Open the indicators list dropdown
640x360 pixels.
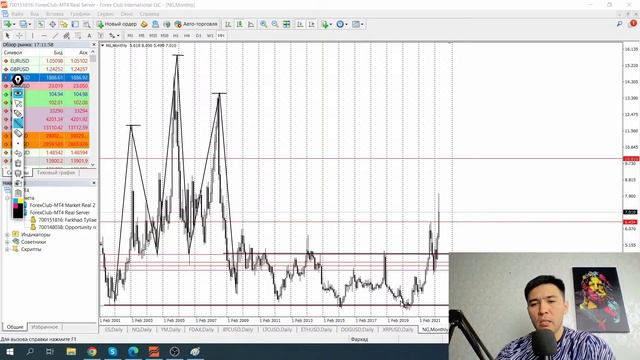pyautogui.click(x=327, y=24)
